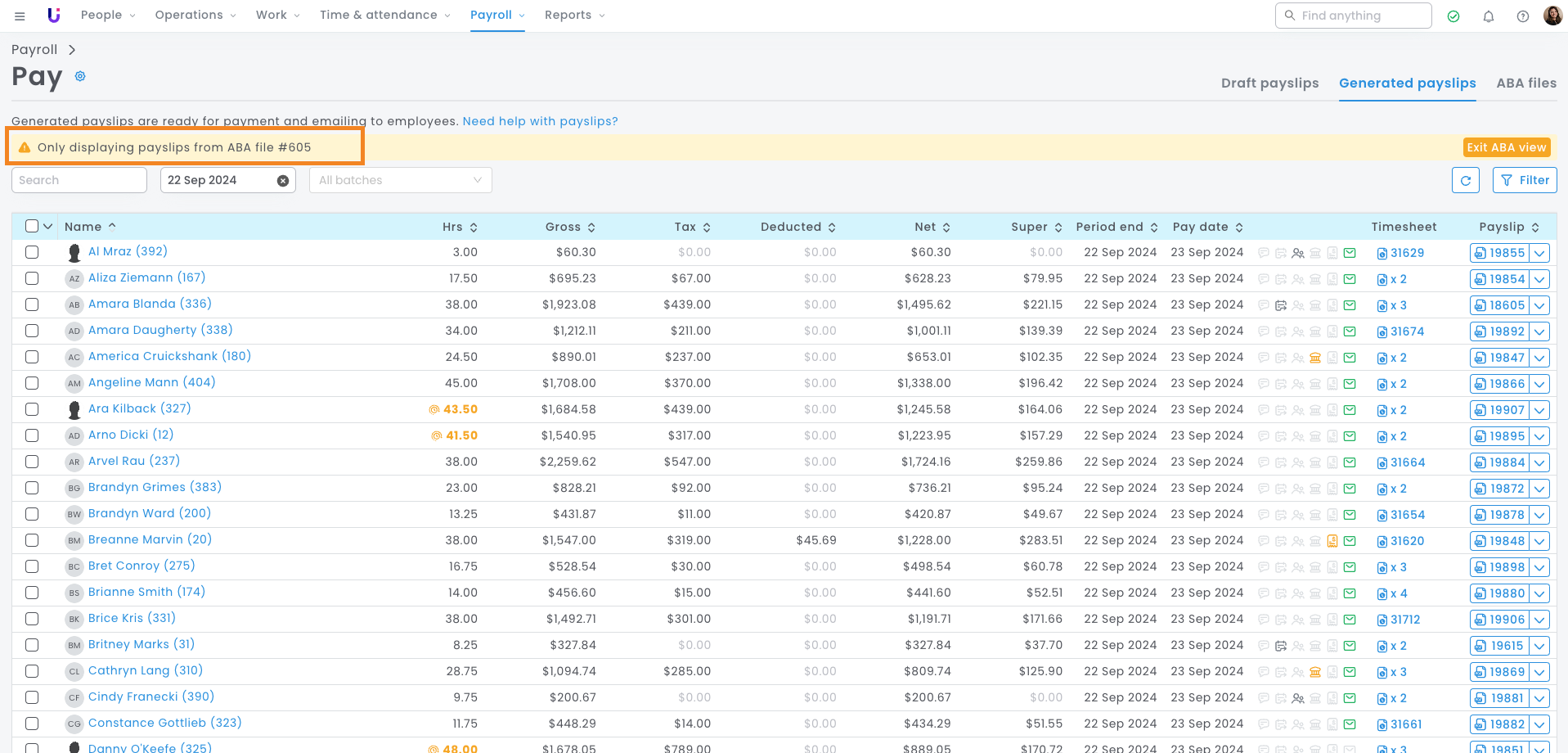Viewport: 1568px width, 753px height.
Task: Check the select-all checkbox in table header
Action: [32, 227]
